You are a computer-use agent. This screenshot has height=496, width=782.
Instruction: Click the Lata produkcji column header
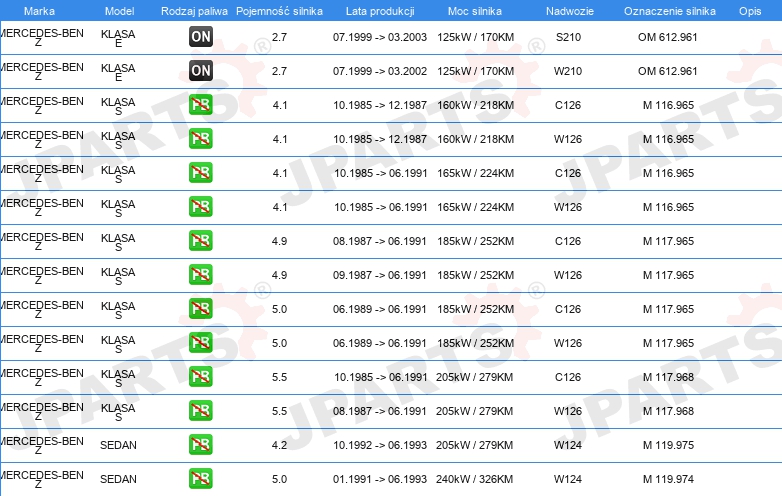coord(379,10)
